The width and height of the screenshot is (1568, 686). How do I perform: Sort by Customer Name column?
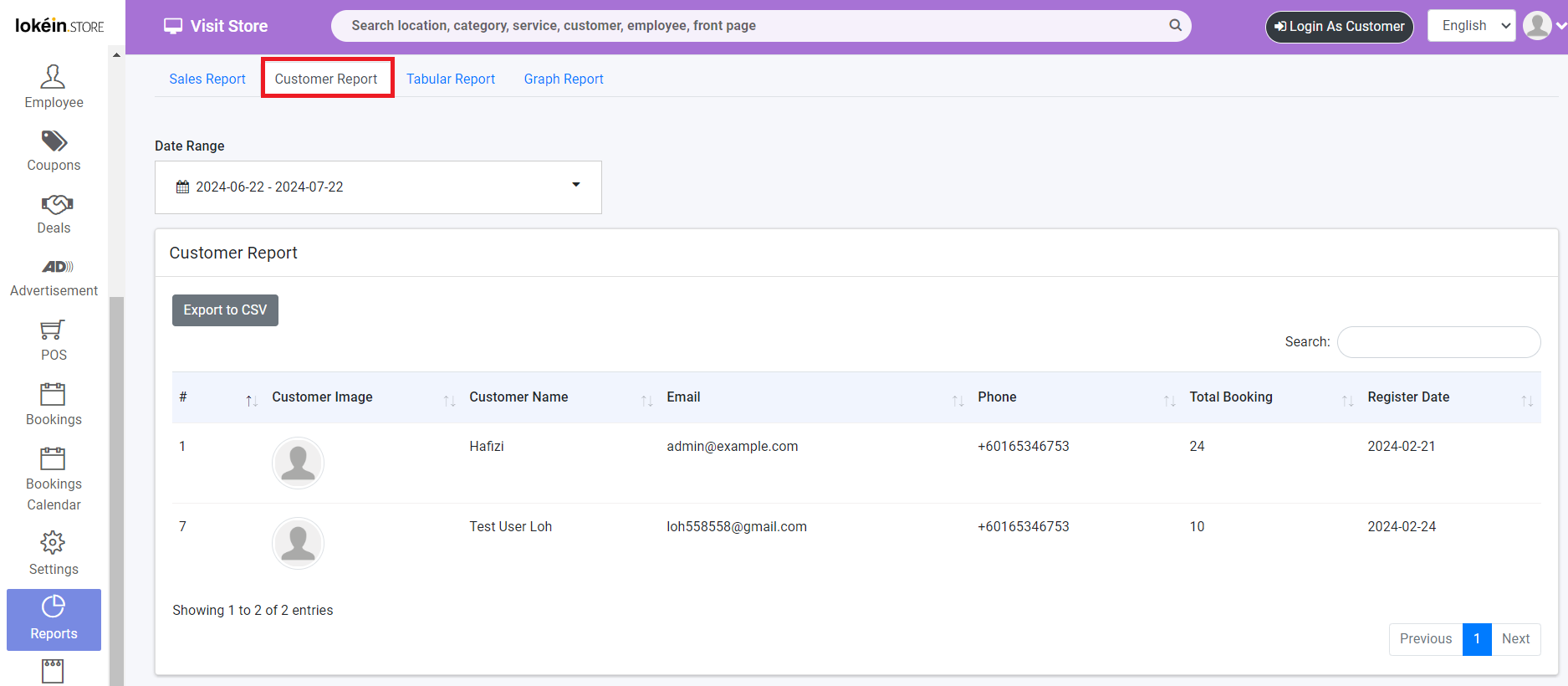pos(646,402)
